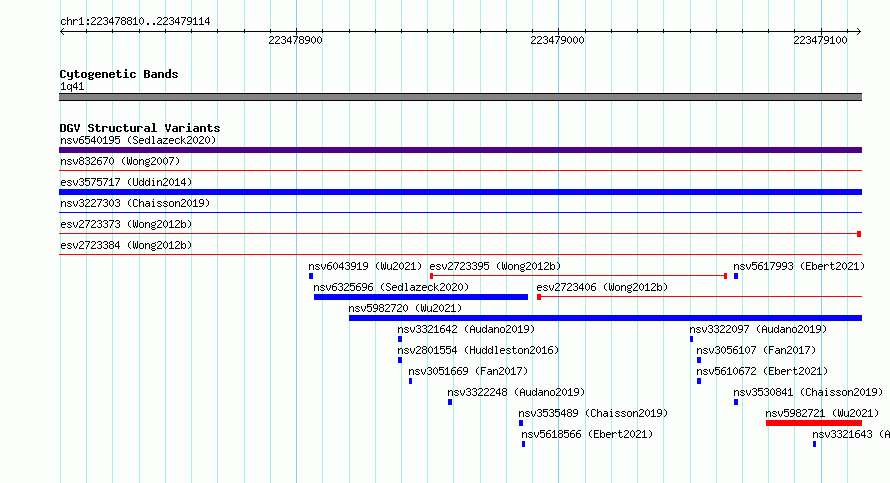
Task: Click esv2723373 (Wong2012b) label
Action: pos(126,224)
